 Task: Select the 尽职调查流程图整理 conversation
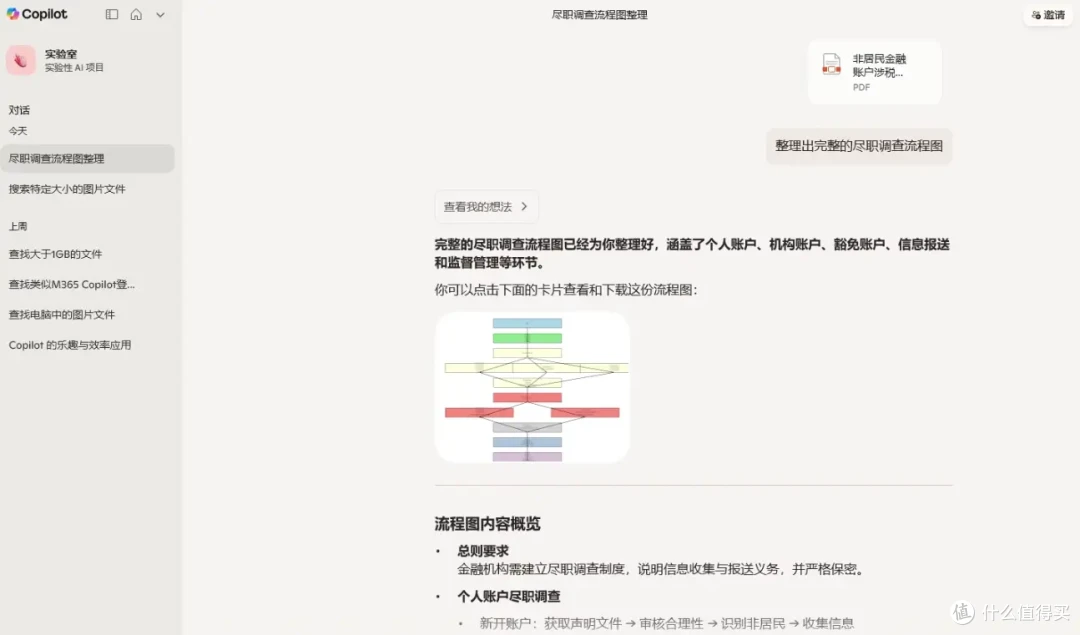point(87,158)
